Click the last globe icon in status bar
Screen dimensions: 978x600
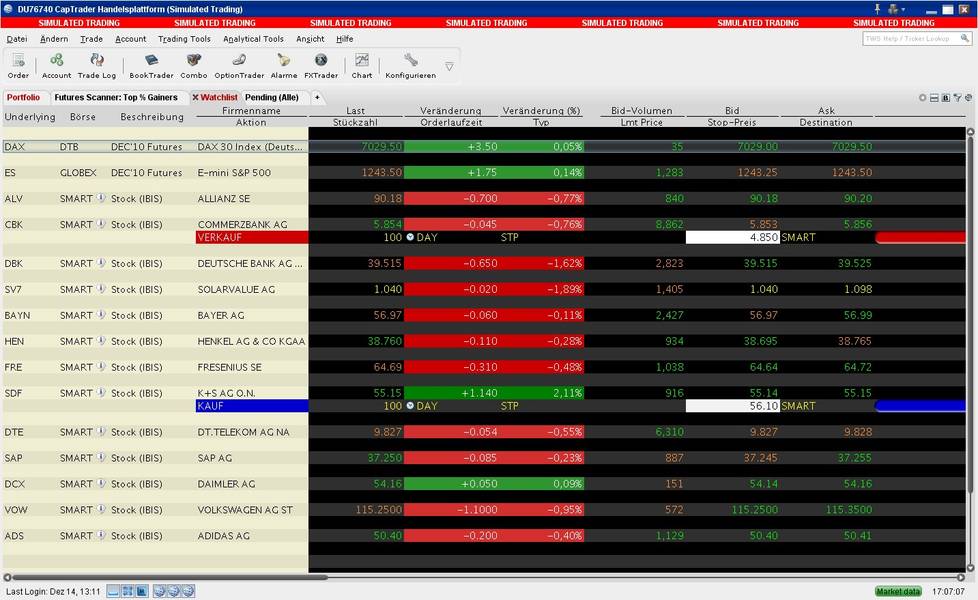pos(188,591)
